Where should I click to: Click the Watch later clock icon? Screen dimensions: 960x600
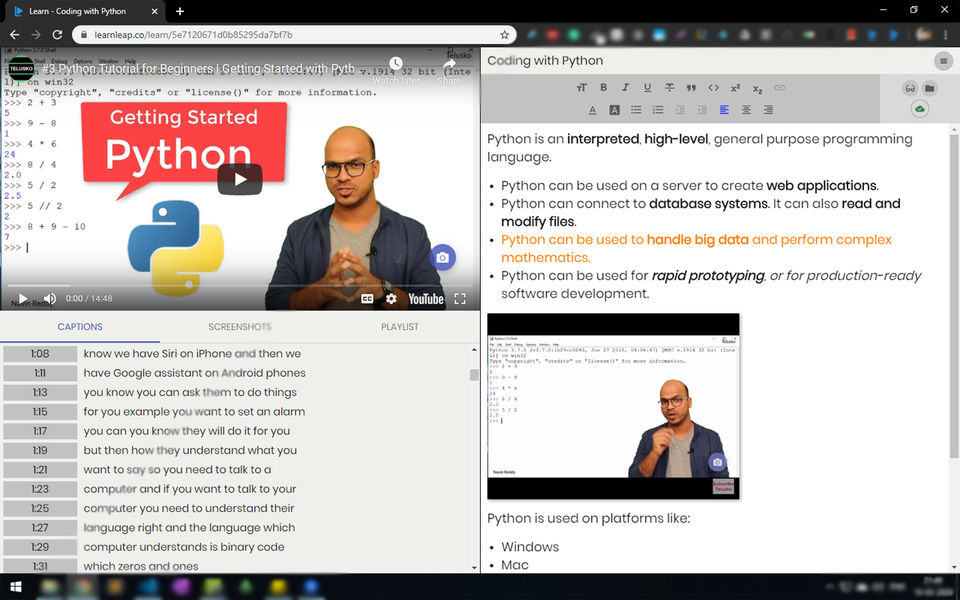click(396, 63)
